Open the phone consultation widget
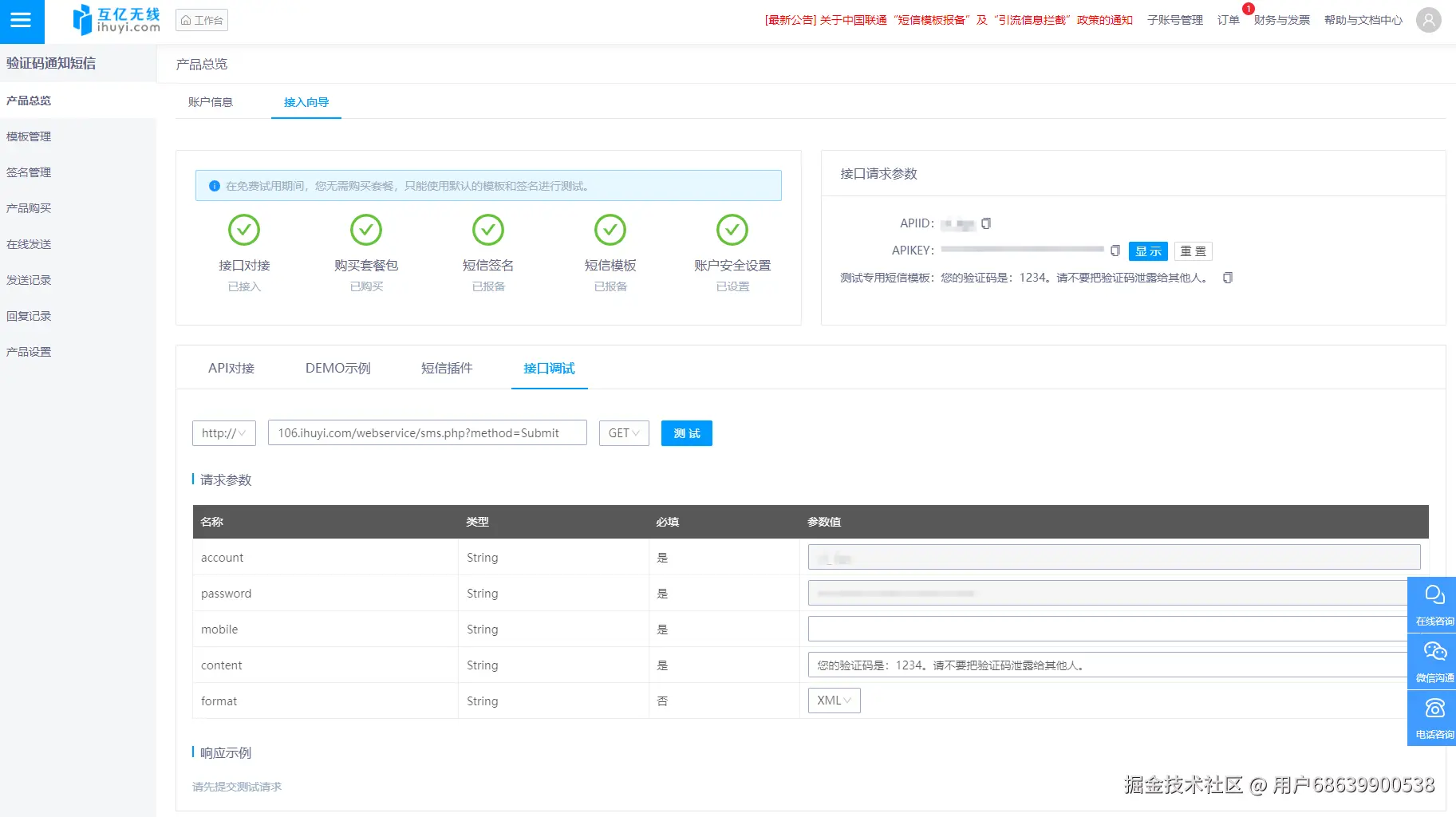The width and height of the screenshot is (1456, 817). pos(1433,718)
